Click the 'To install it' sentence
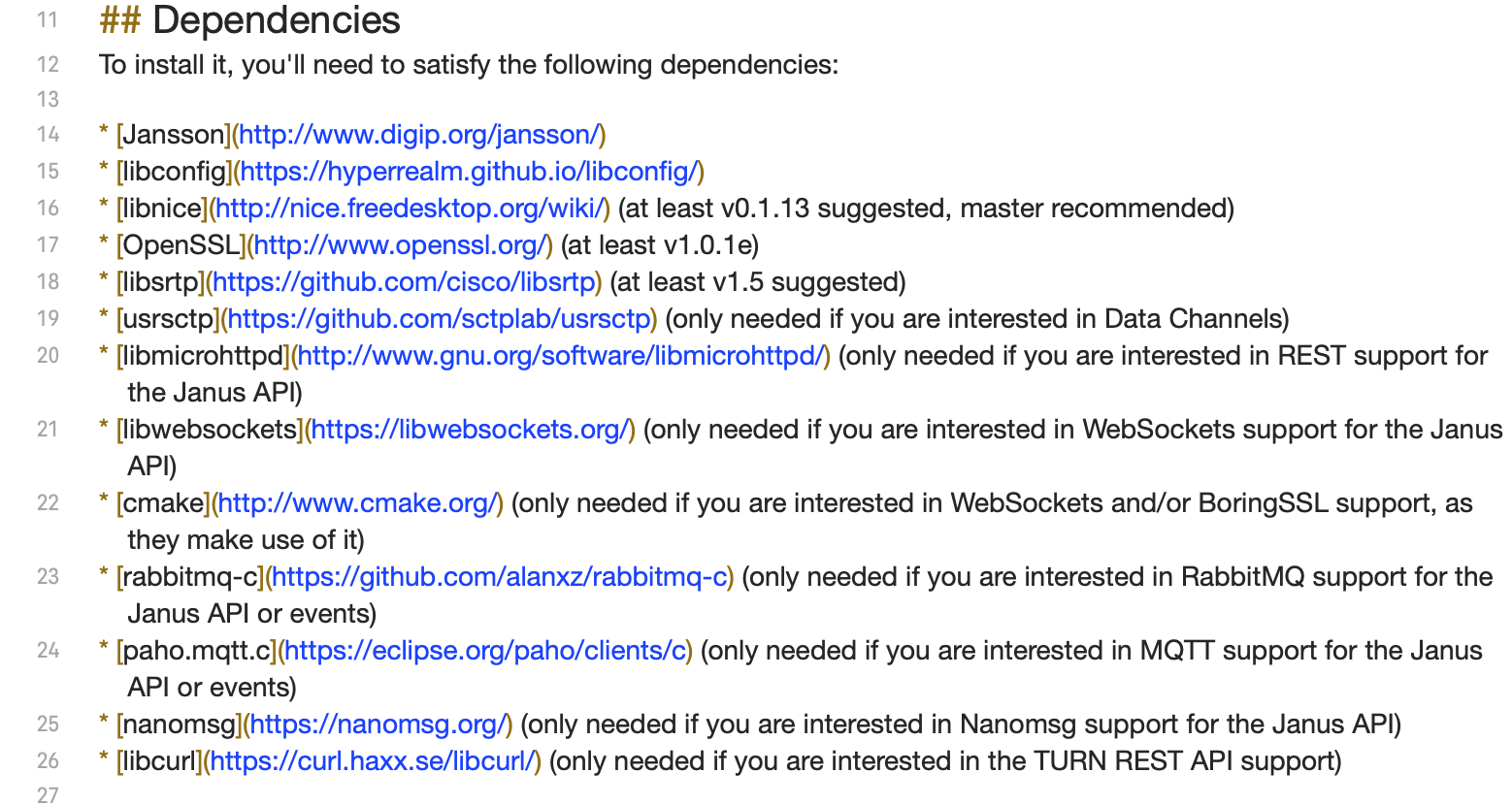Screen dimensions: 1512x805 point(469,65)
